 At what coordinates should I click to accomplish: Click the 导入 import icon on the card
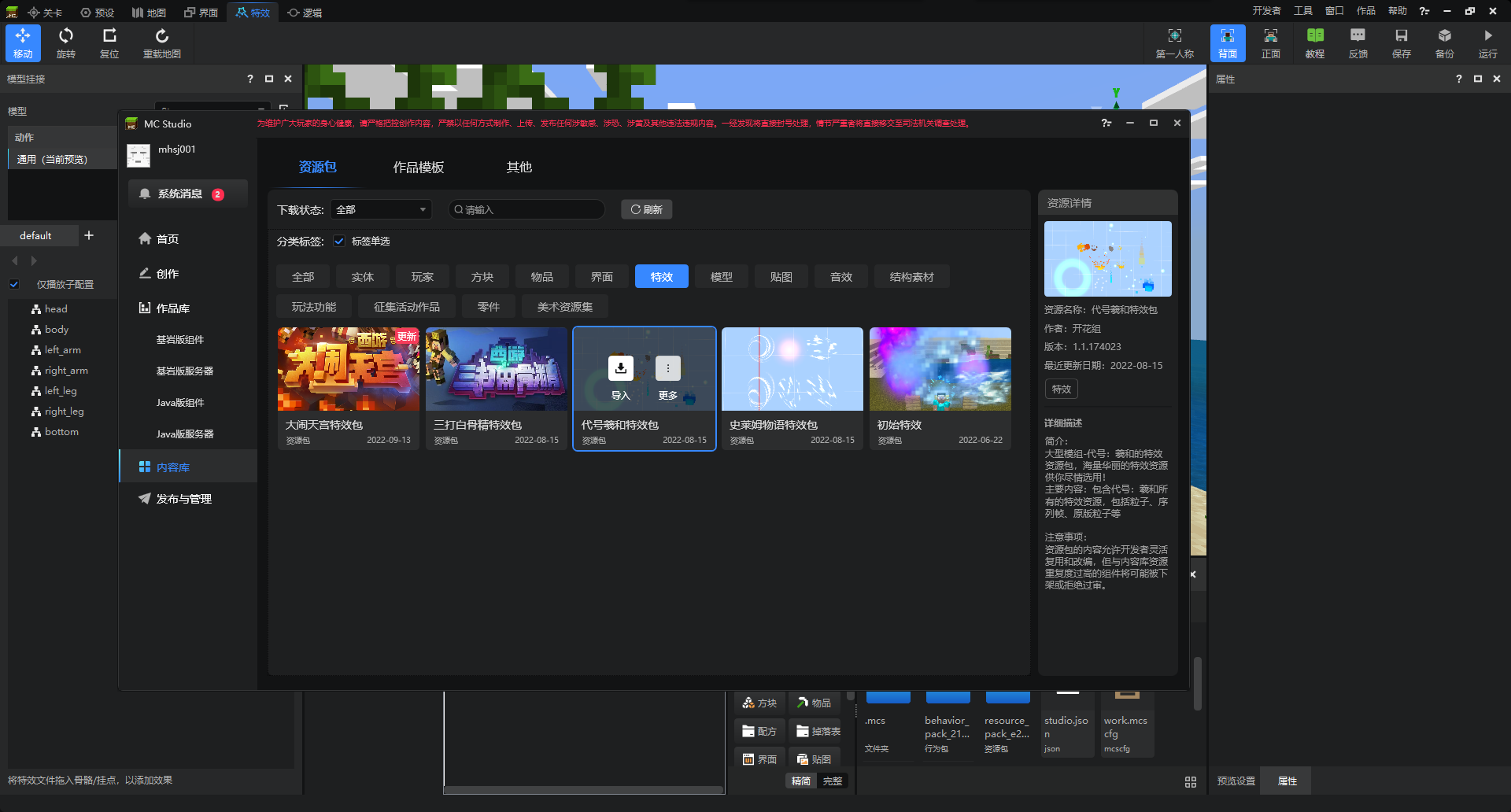tap(621, 367)
